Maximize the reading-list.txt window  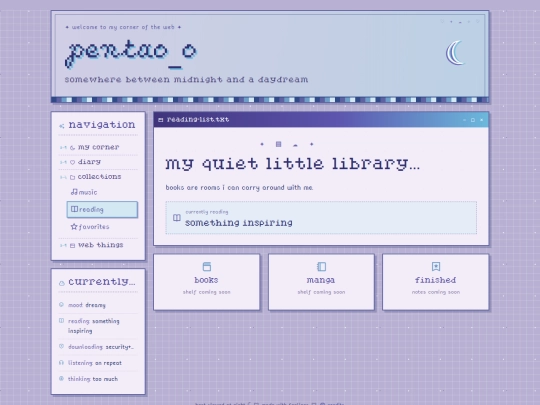coord(473,120)
